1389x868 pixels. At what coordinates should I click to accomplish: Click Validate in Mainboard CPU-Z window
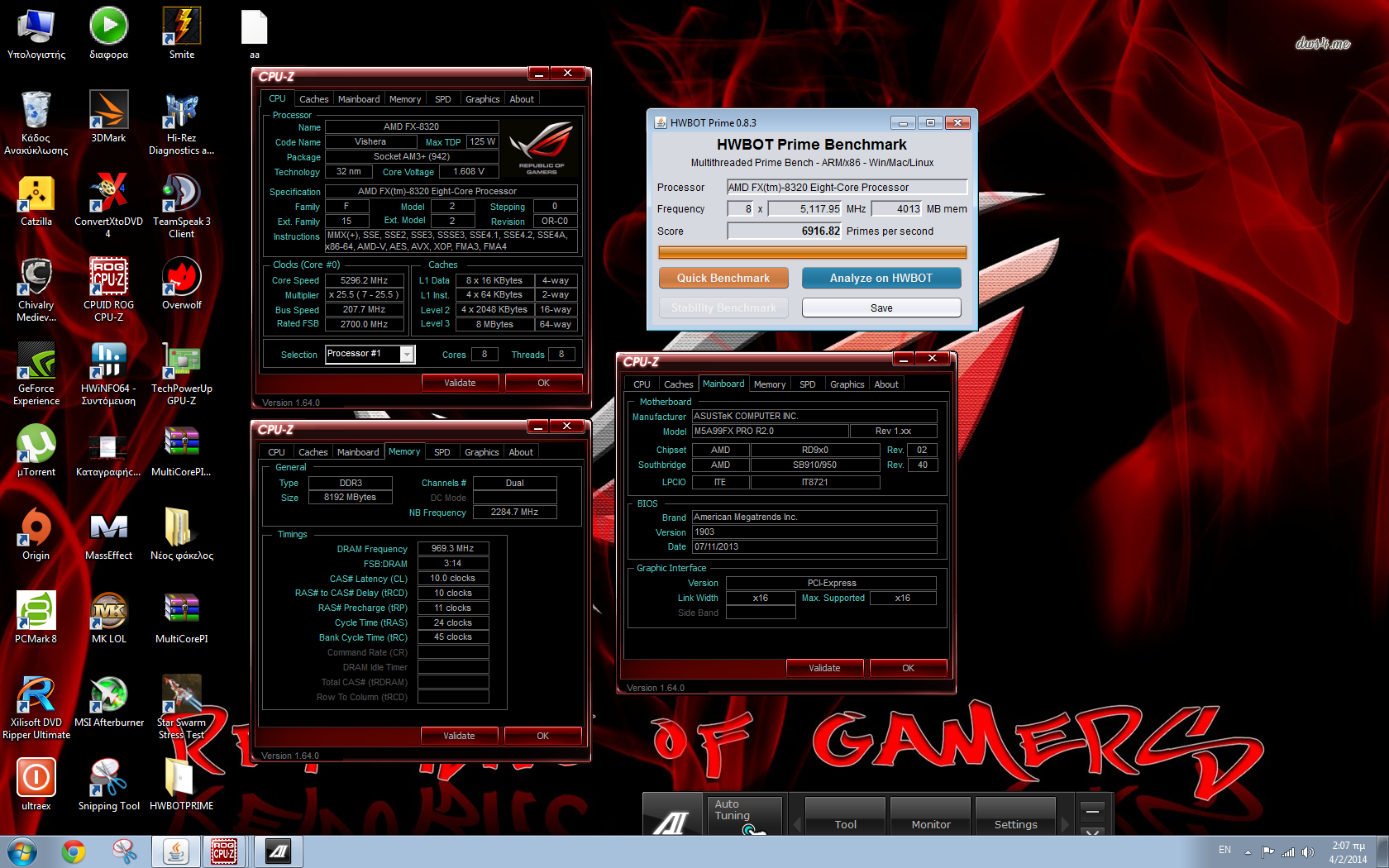click(x=824, y=668)
